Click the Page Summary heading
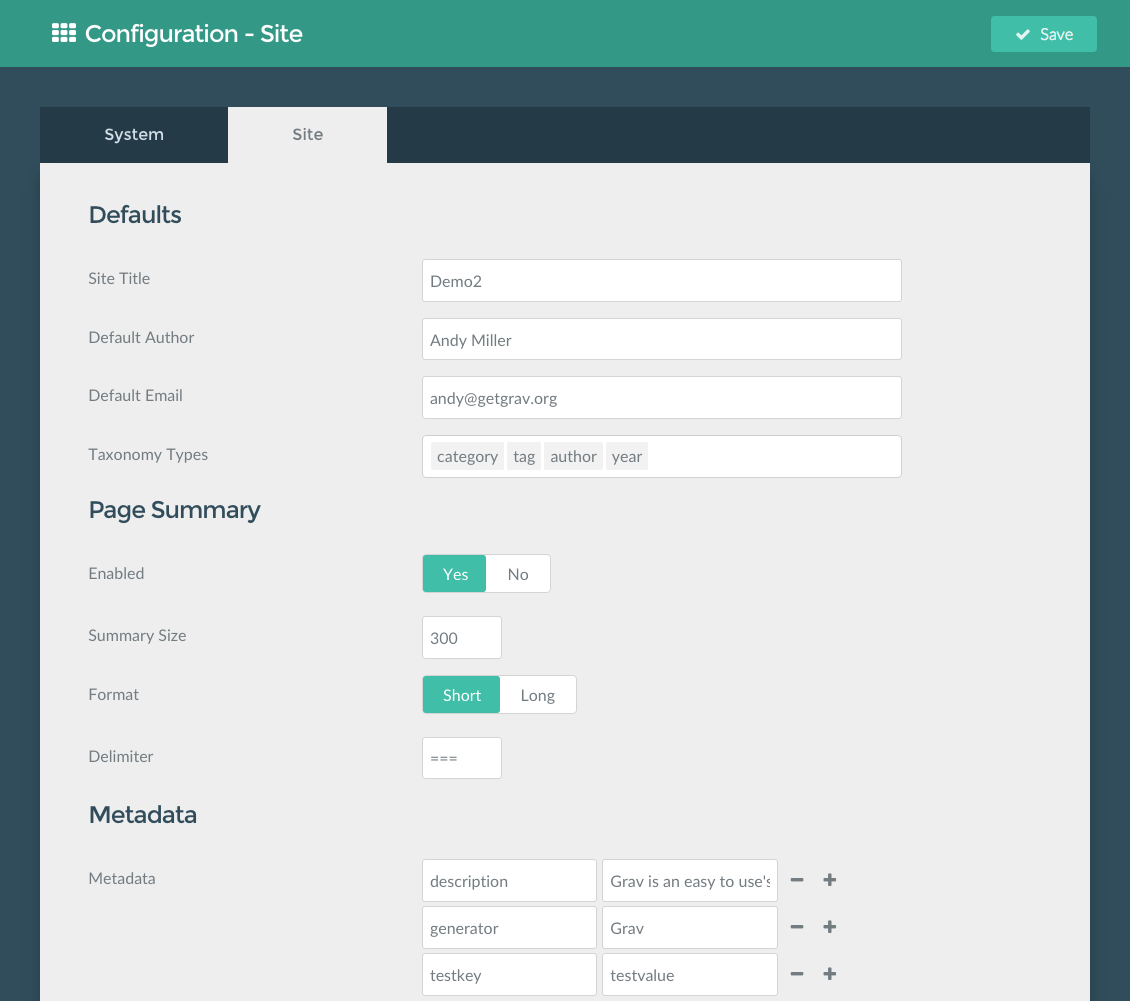This screenshot has height=1001, width=1130. (x=174, y=510)
